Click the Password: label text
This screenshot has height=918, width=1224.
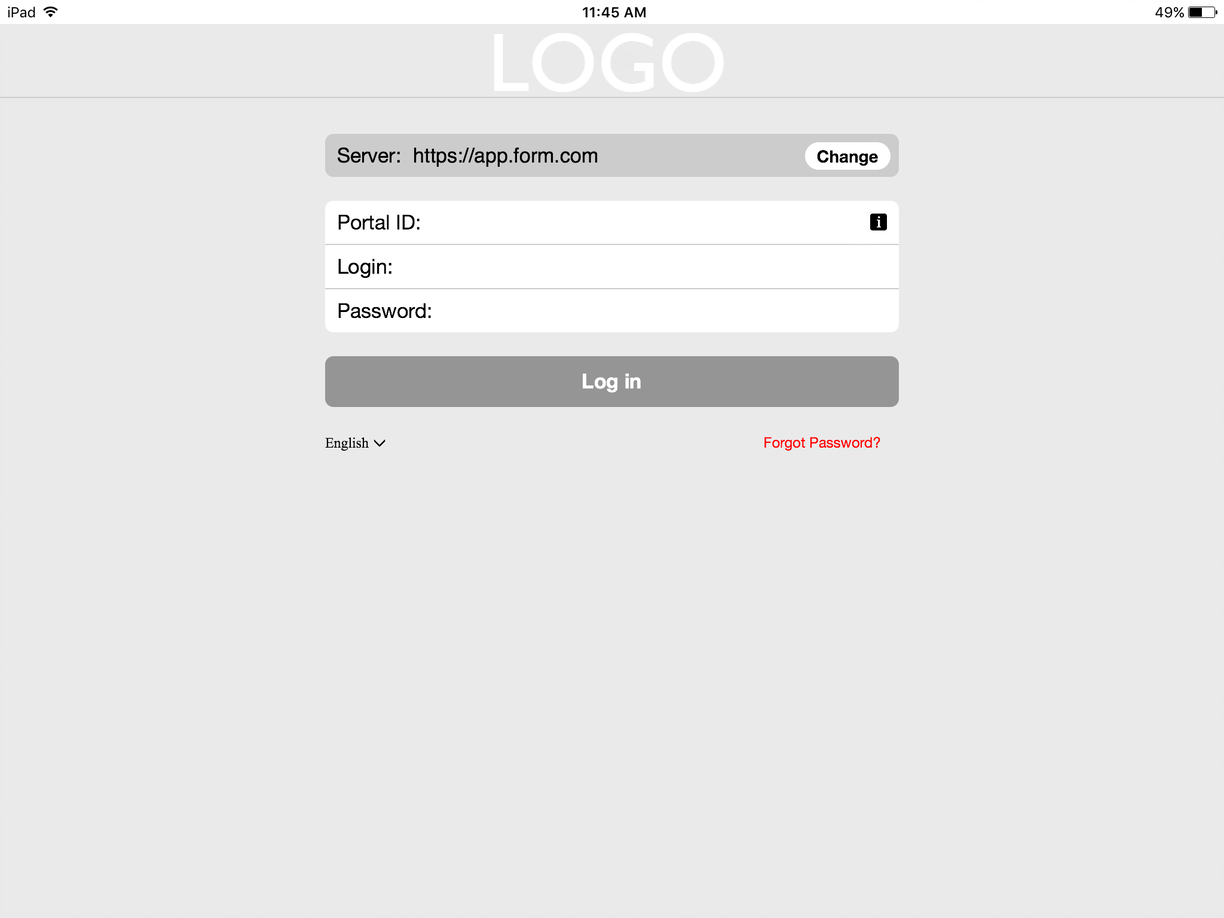pos(384,311)
